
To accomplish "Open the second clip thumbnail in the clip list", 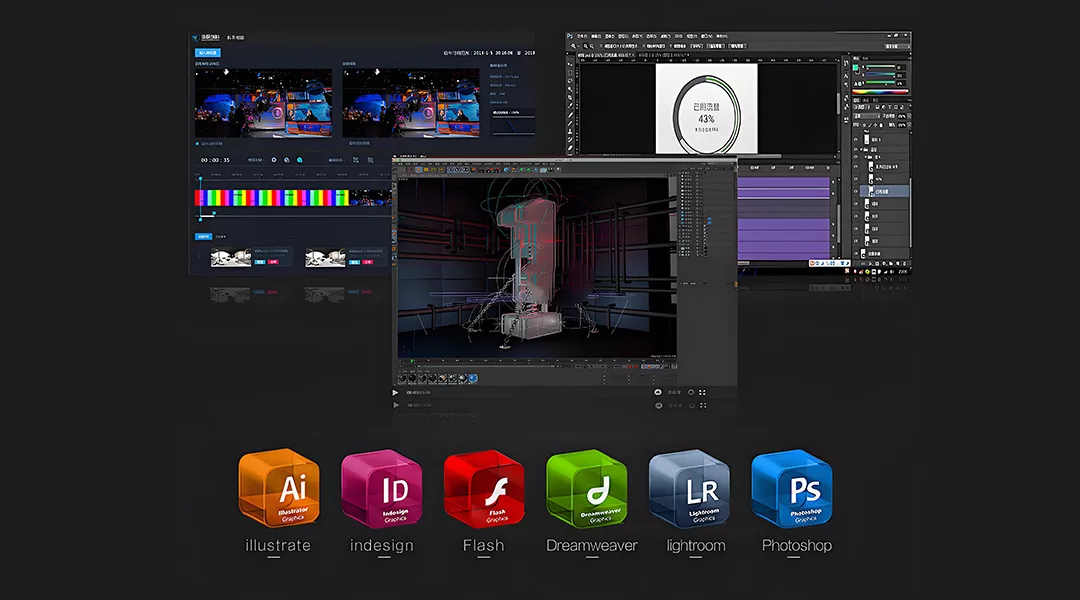I will [x=325, y=257].
